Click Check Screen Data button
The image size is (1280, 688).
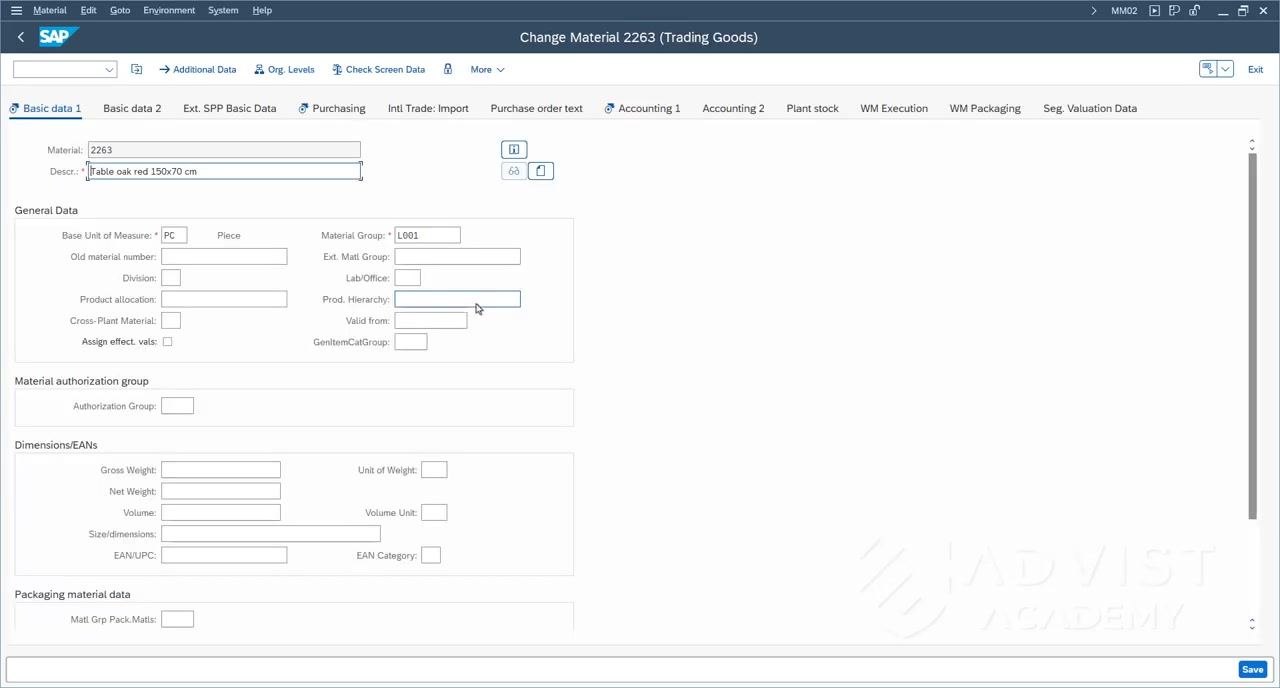point(378,69)
